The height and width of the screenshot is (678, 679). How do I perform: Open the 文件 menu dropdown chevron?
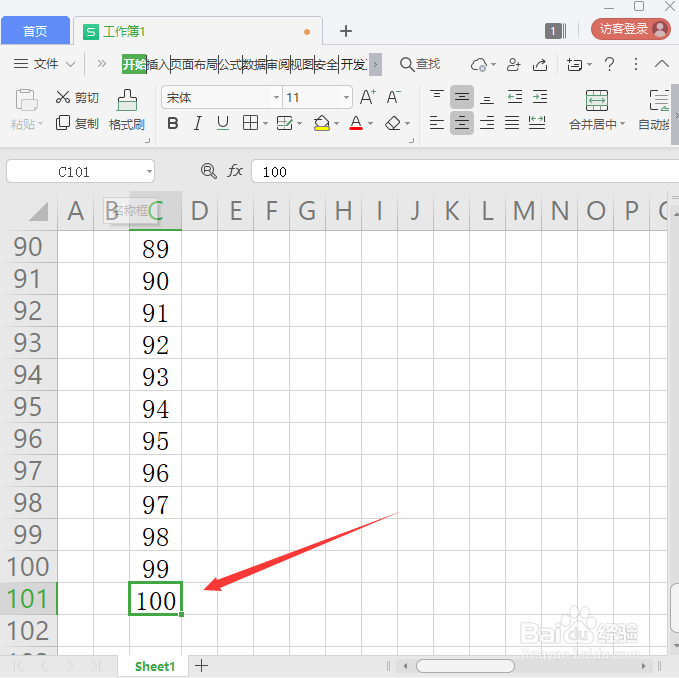pyautogui.click(x=70, y=65)
